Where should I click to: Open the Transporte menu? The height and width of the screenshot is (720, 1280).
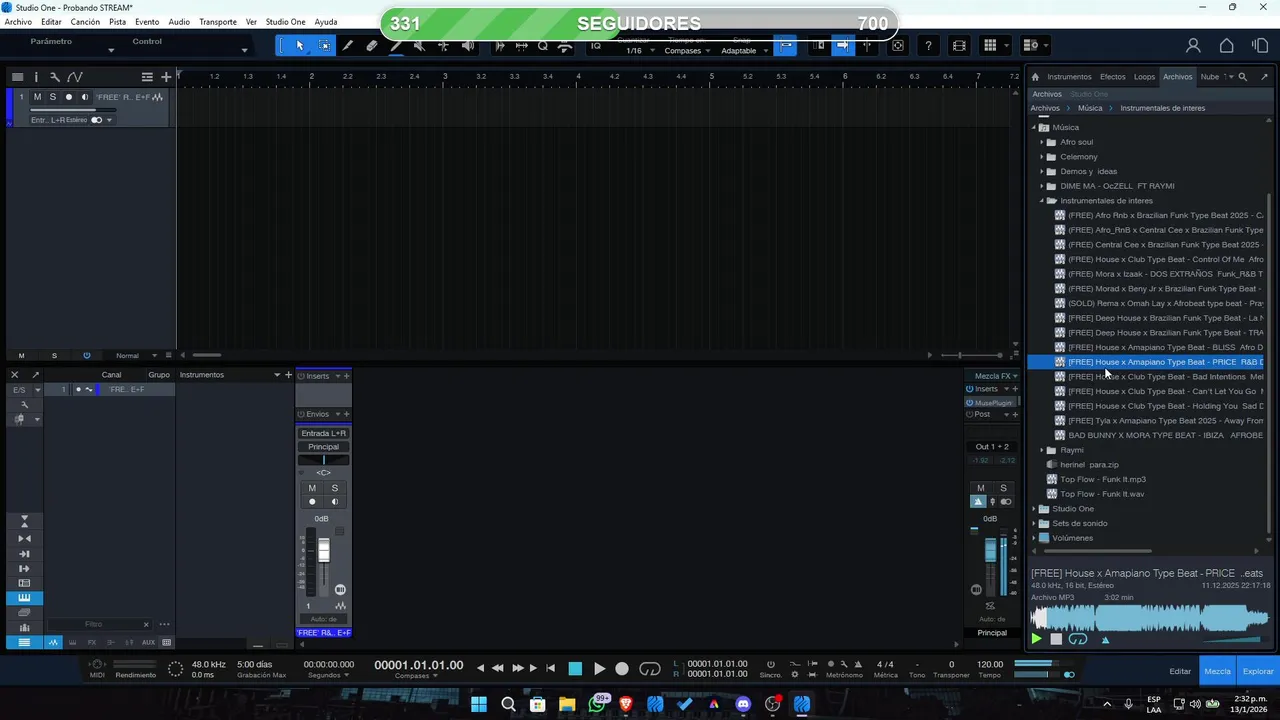click(218, 22)
